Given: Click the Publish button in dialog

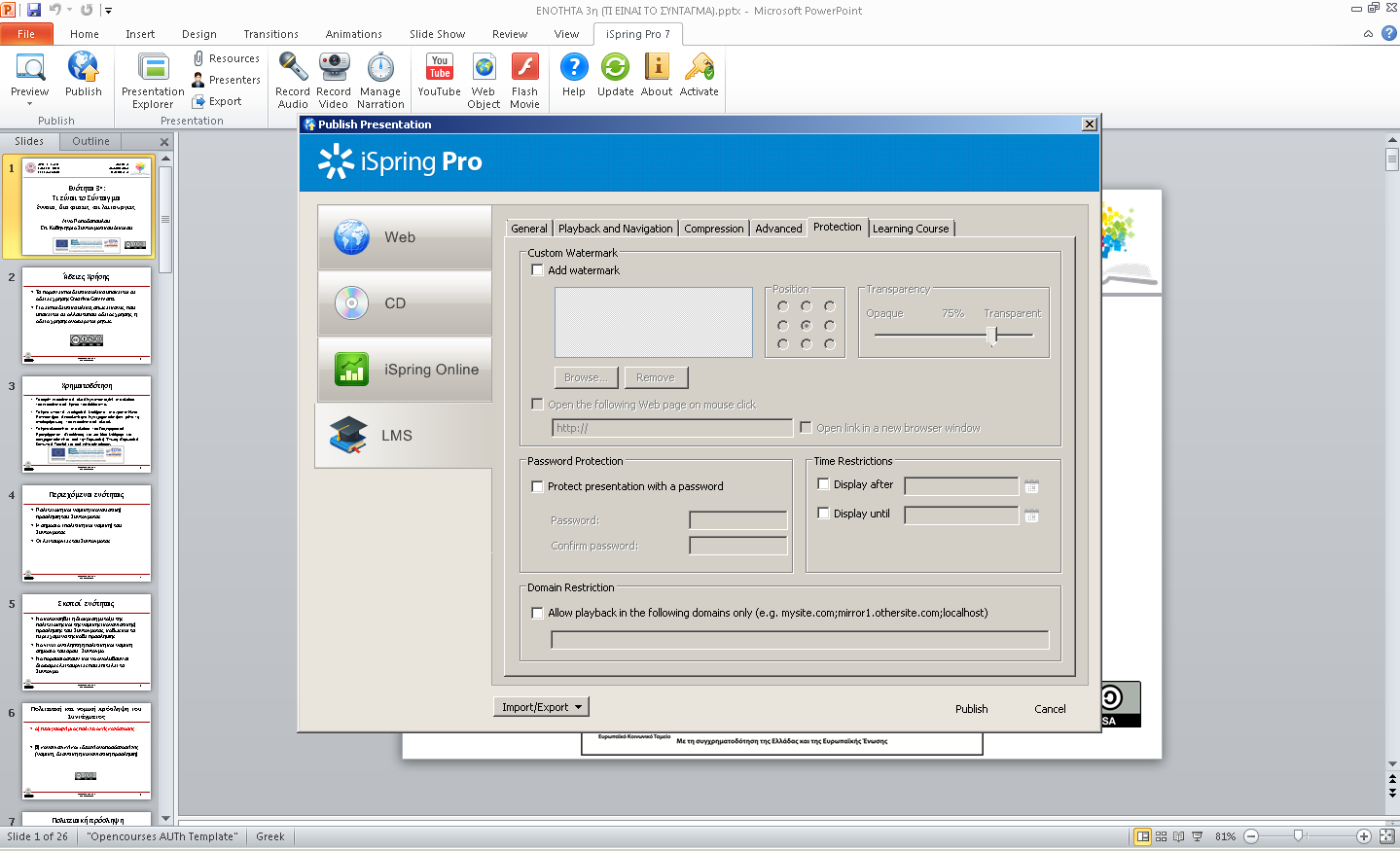Looking at the screenshot, I should click(971, 709).
